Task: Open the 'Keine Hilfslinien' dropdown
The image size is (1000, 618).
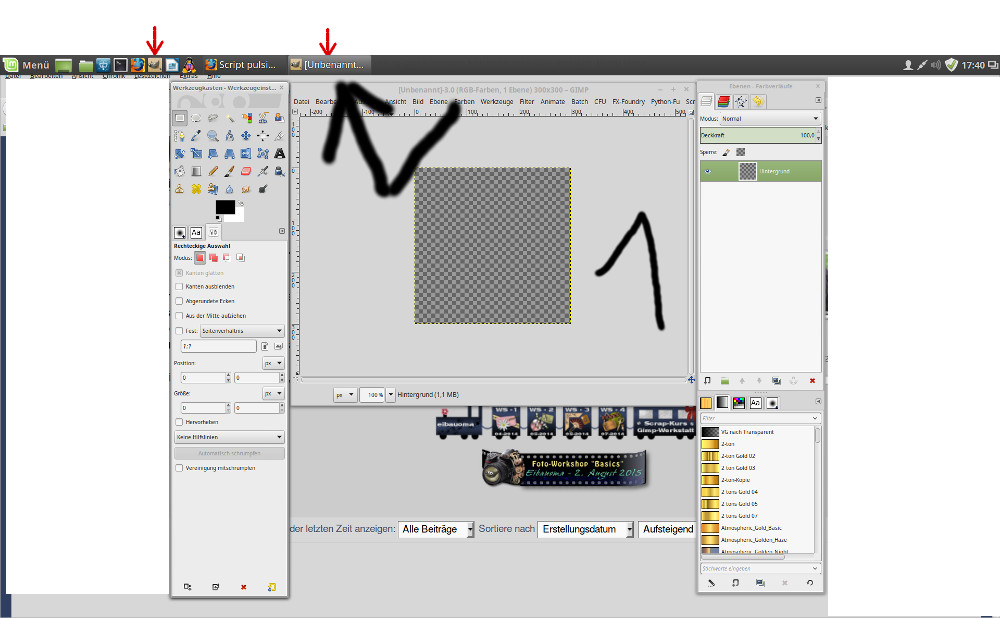Action: pyautogui.click(x=229, y=437)
